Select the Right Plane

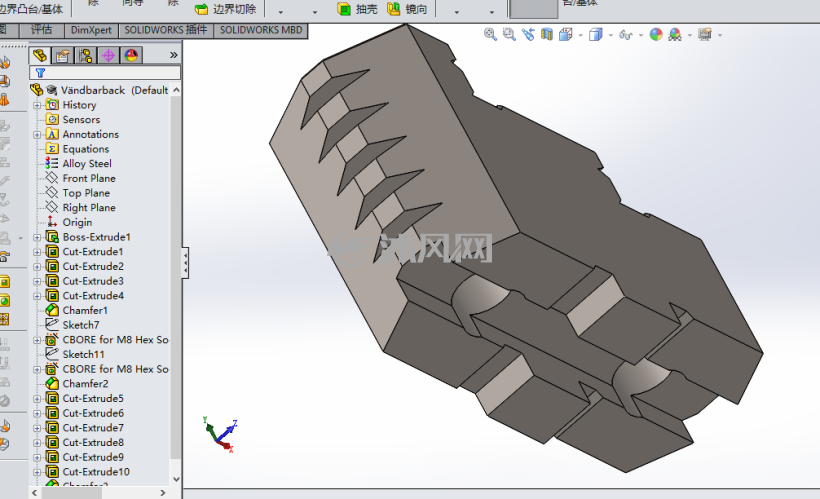pyautogui.click(x=89, y=208)
